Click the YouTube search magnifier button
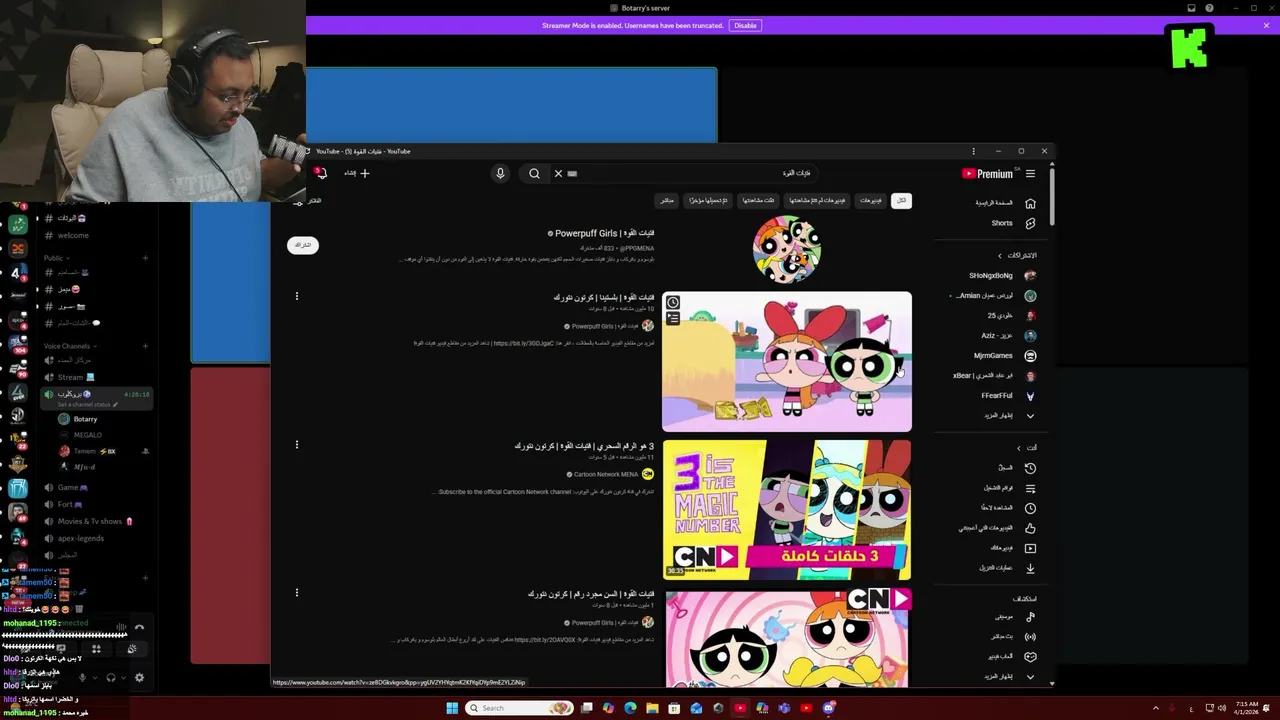 534,173
